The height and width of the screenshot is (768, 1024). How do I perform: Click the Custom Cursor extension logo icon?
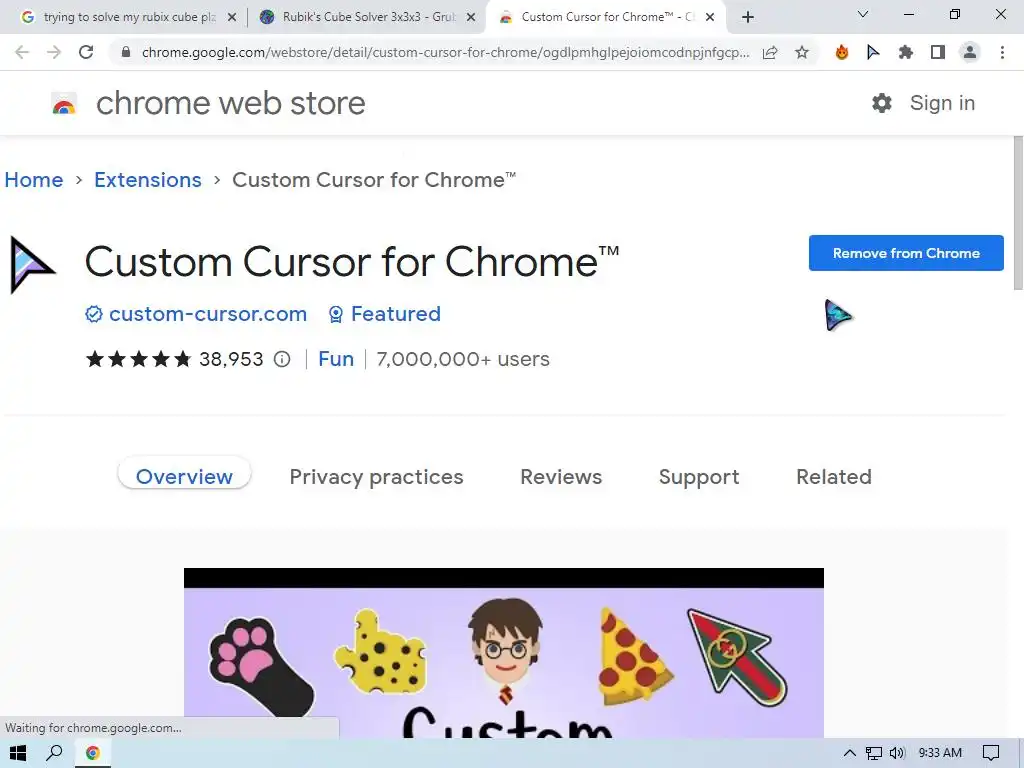point(33,265)
